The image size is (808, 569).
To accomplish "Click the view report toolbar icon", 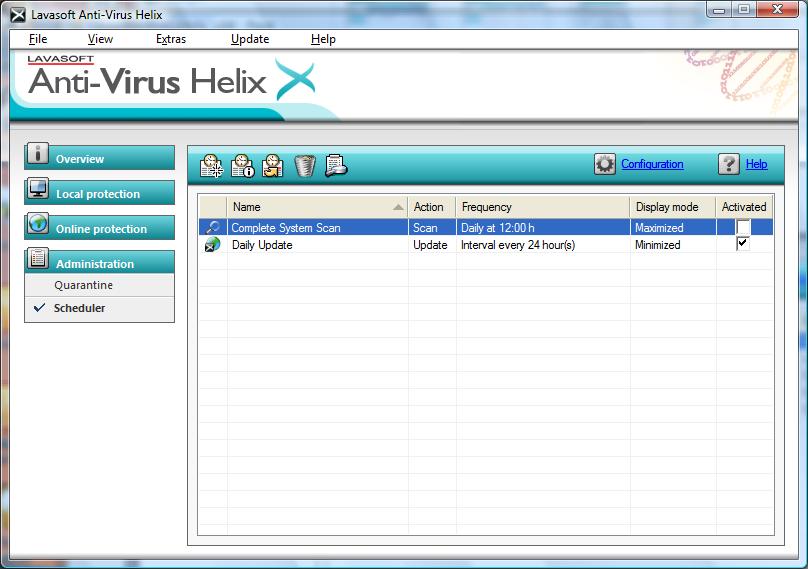I will tap(336, 166).
